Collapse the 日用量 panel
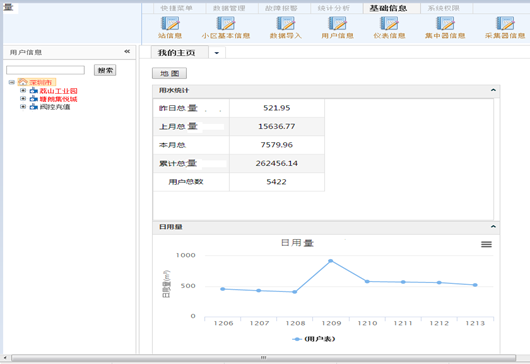530x364 pixels. click(x=493, y=227)
